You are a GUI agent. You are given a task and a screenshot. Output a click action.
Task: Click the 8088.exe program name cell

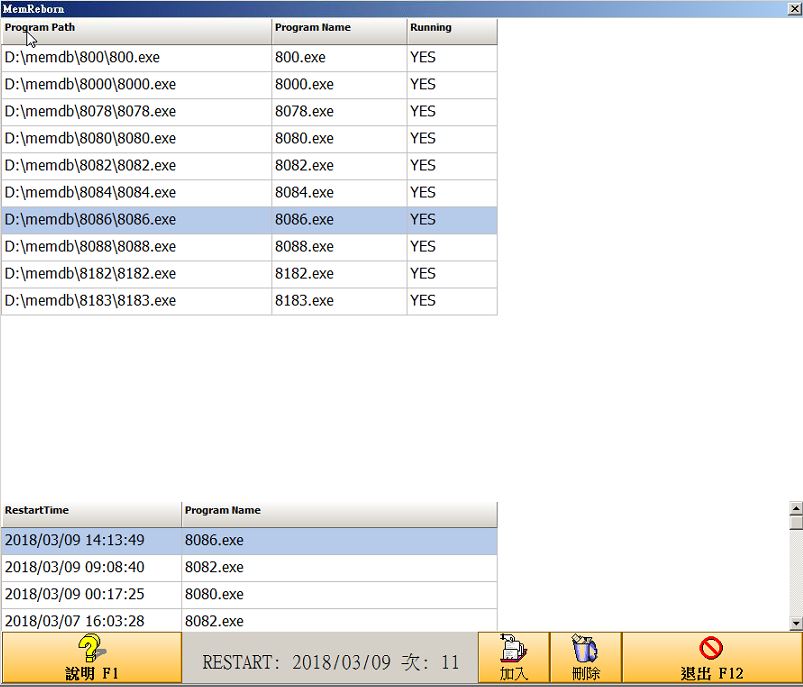click(339, 247)
